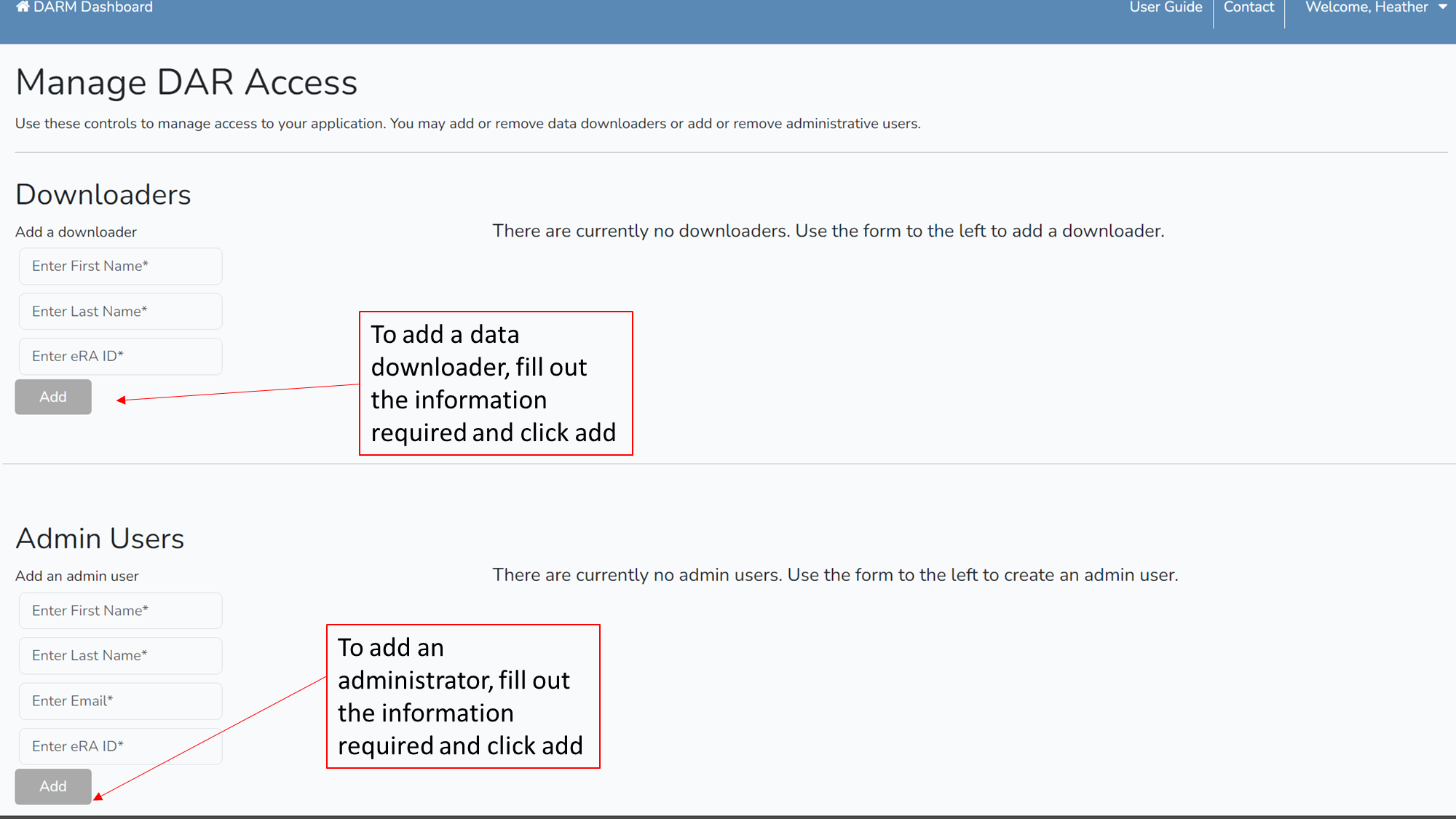Open the User Guide menu item

point(1166,7)
